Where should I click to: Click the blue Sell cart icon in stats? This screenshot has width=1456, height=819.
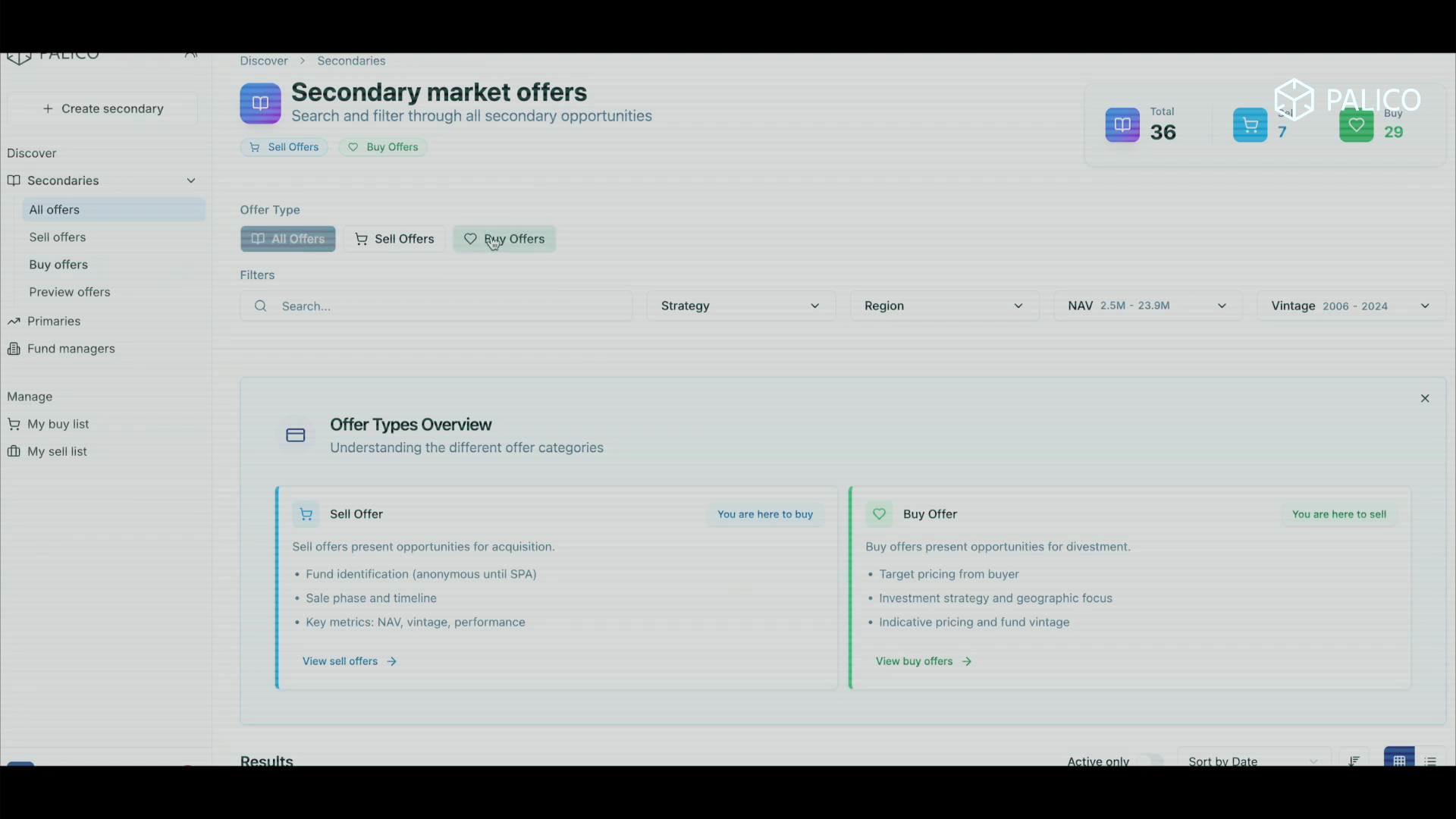1250,125
